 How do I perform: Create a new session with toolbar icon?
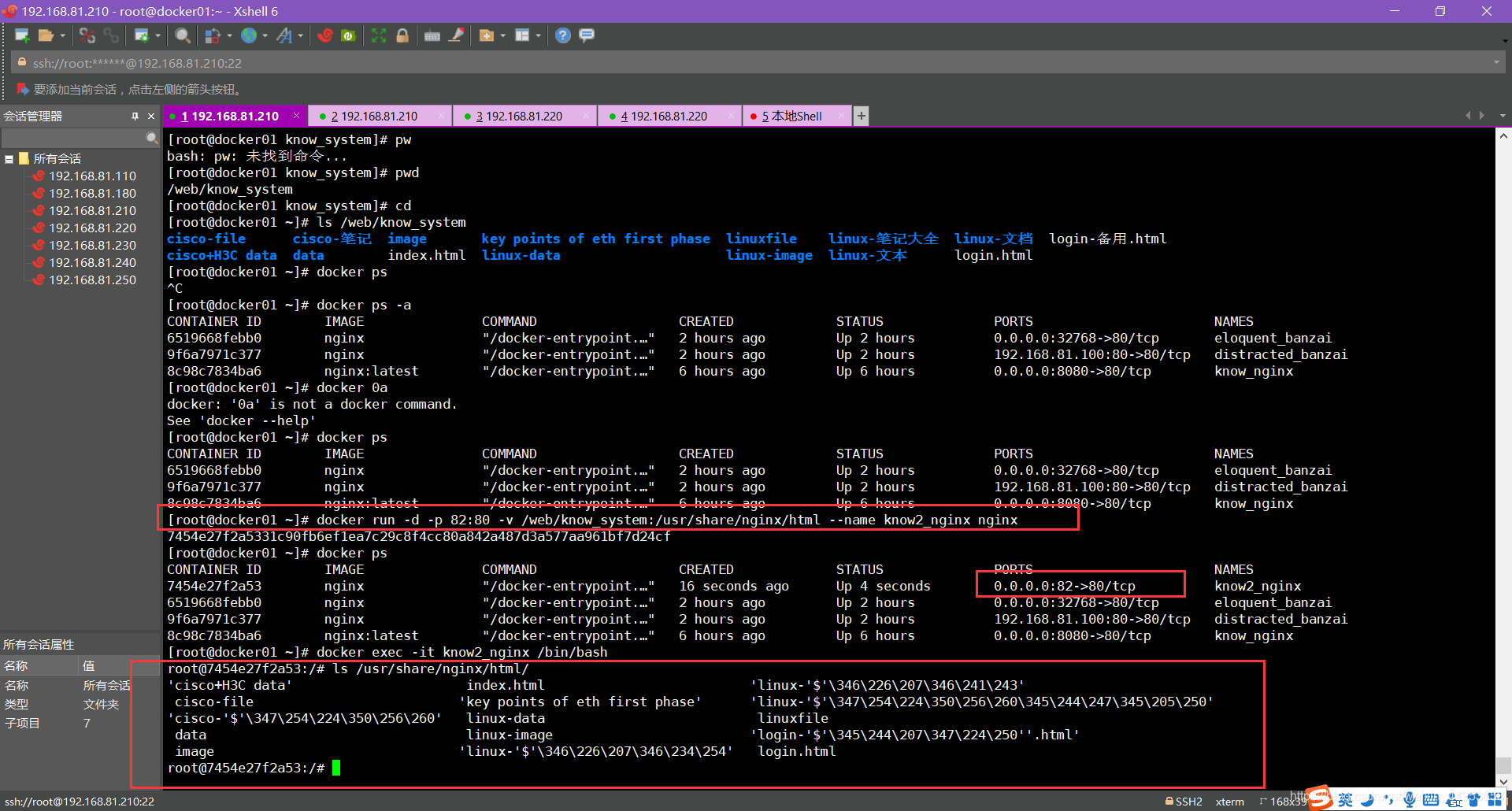pyautogui.click(x=22, y=35)
